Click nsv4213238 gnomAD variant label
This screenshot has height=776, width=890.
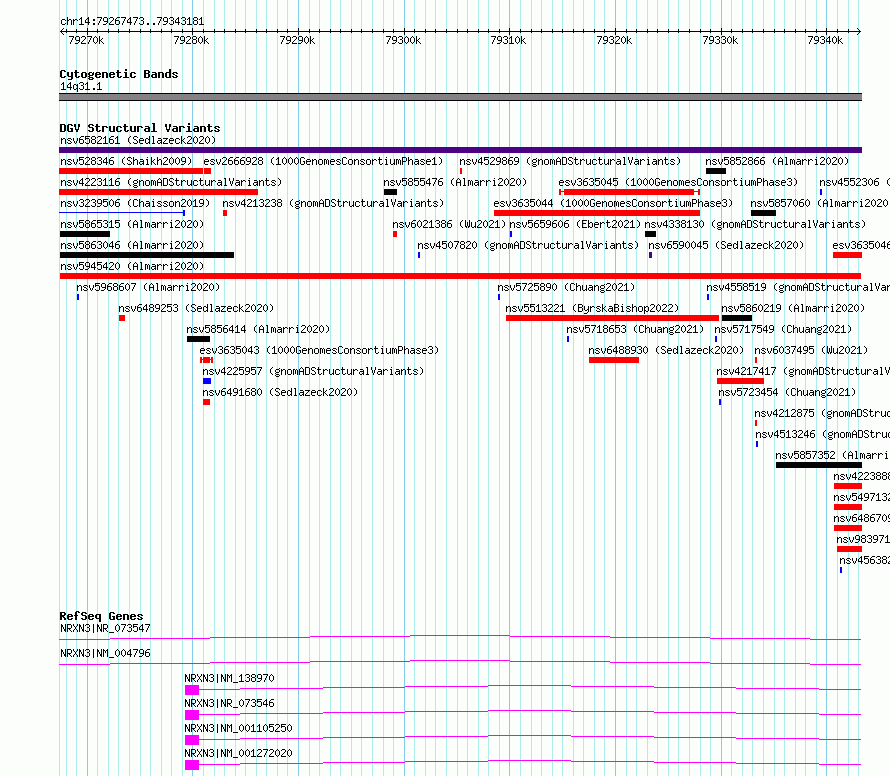(x=333, y=203)
